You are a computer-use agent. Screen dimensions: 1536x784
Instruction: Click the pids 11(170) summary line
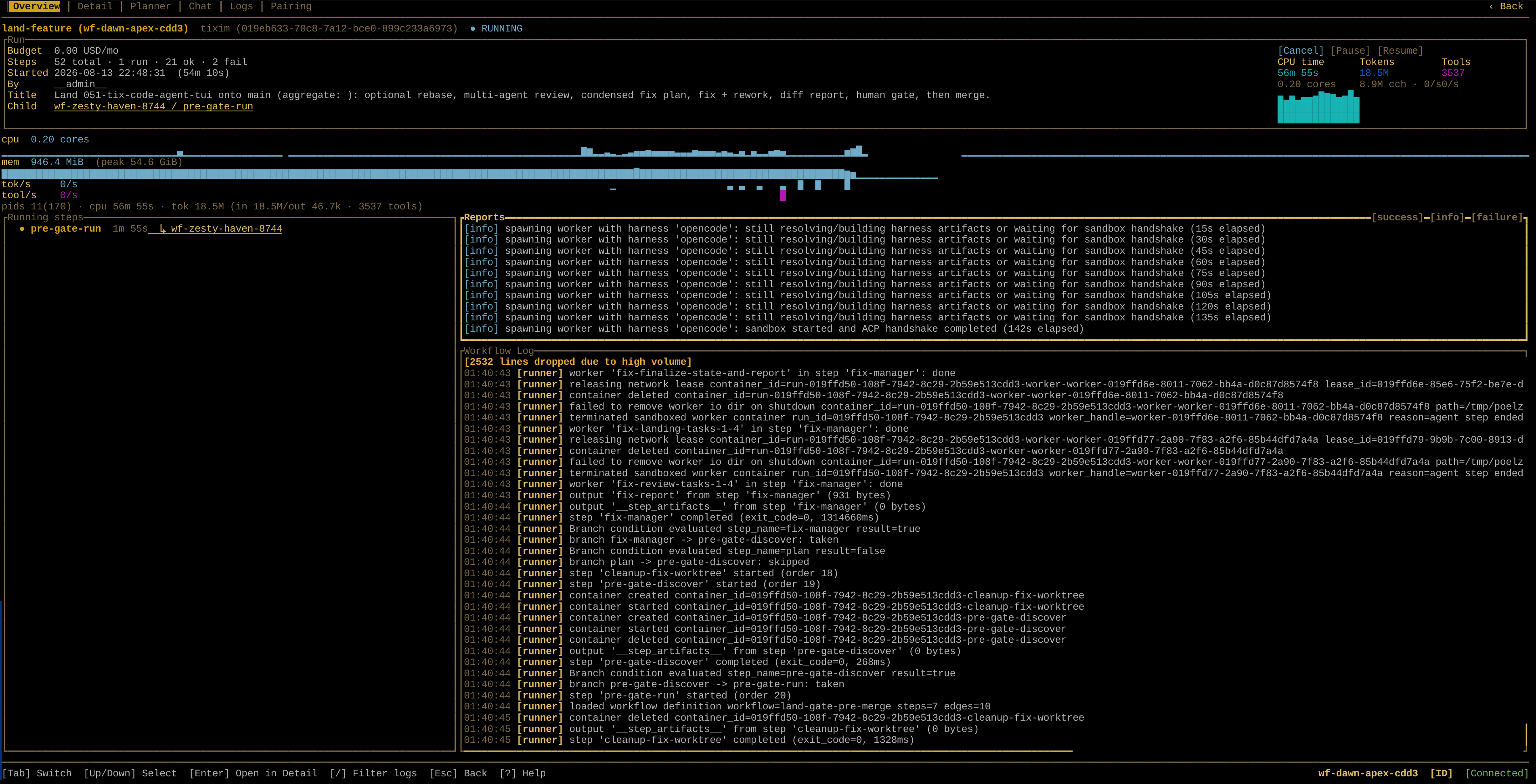(x=212, y=206)
